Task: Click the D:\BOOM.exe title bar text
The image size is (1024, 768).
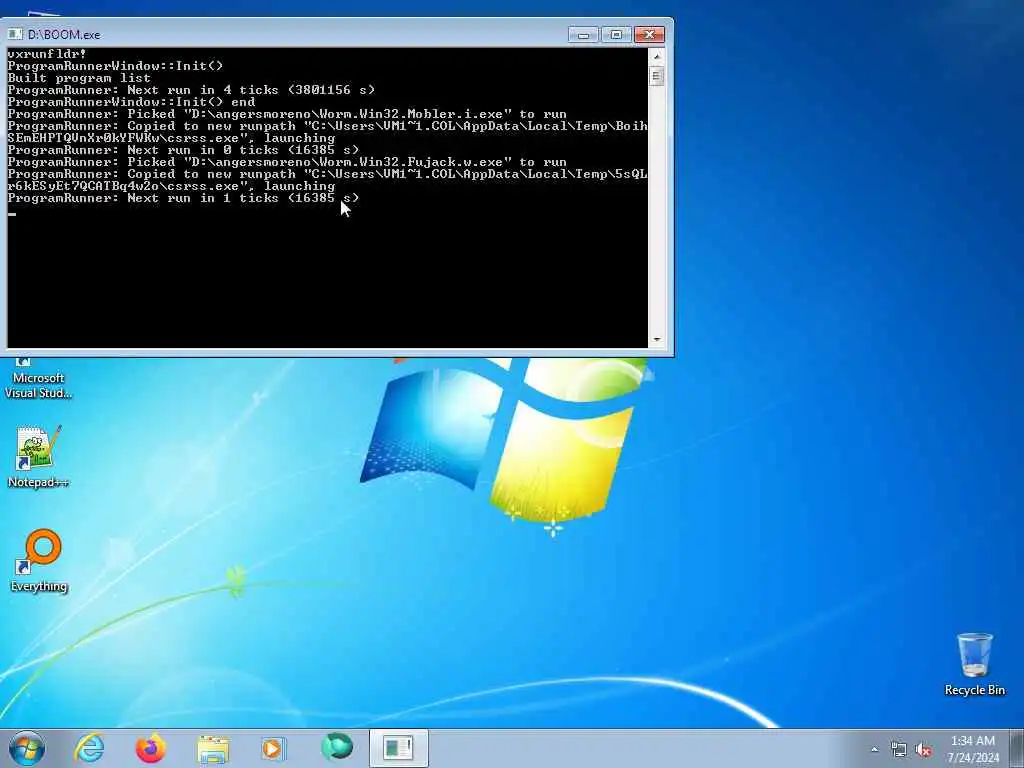Action: tap(64, 35)
